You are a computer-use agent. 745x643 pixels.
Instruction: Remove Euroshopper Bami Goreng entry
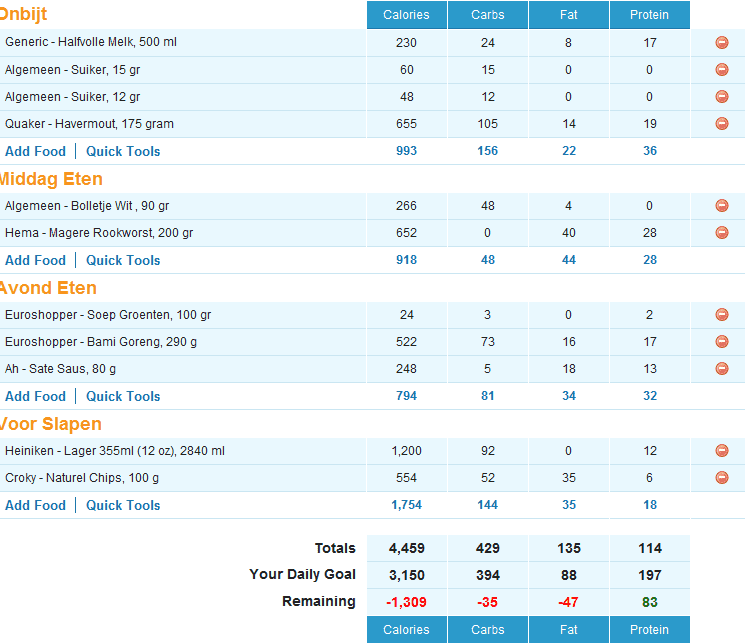pyautogui.click(x=722, y=342)
